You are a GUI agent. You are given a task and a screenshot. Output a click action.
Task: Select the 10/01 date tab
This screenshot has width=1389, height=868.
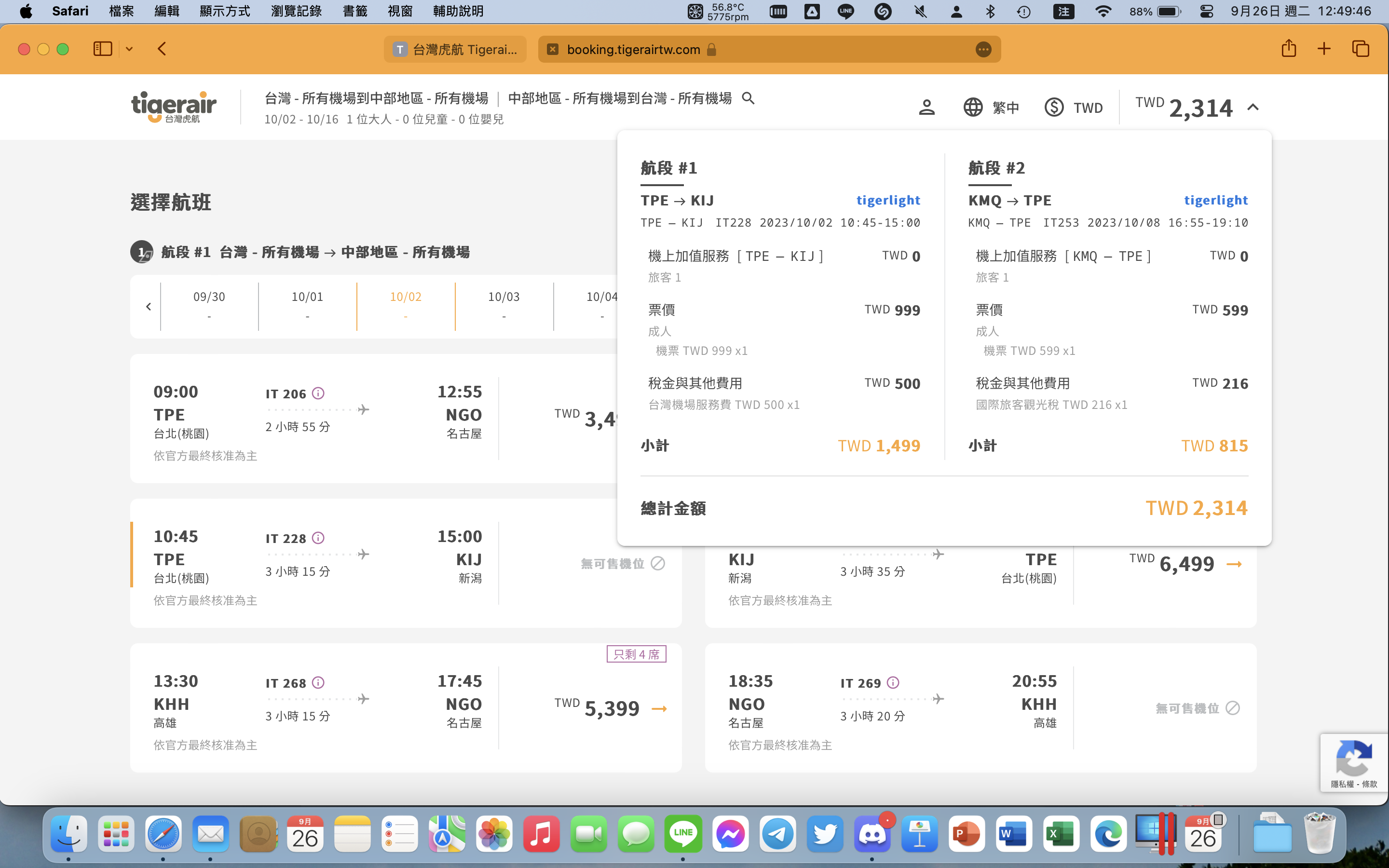[307, 306]
